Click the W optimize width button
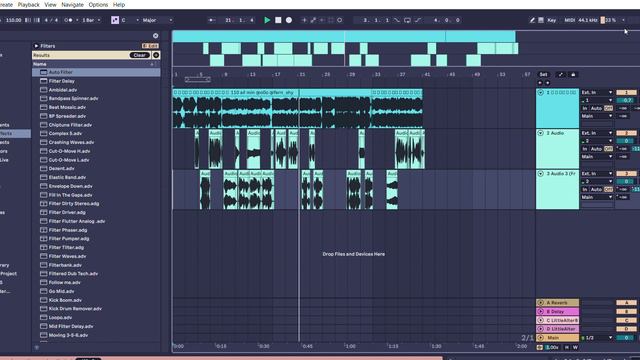 coord(575,347)
